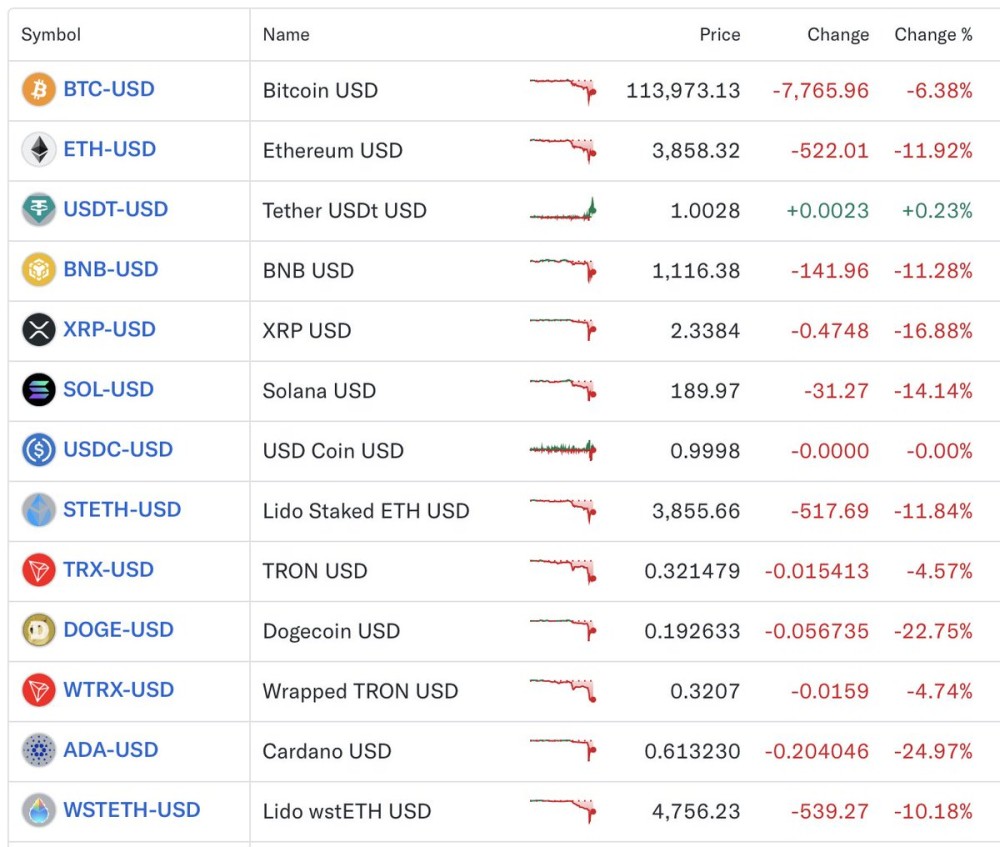This screenshot has height=847, width=1000.
Task: Open the TRX-USD symbol link
Action: [108, 569]
